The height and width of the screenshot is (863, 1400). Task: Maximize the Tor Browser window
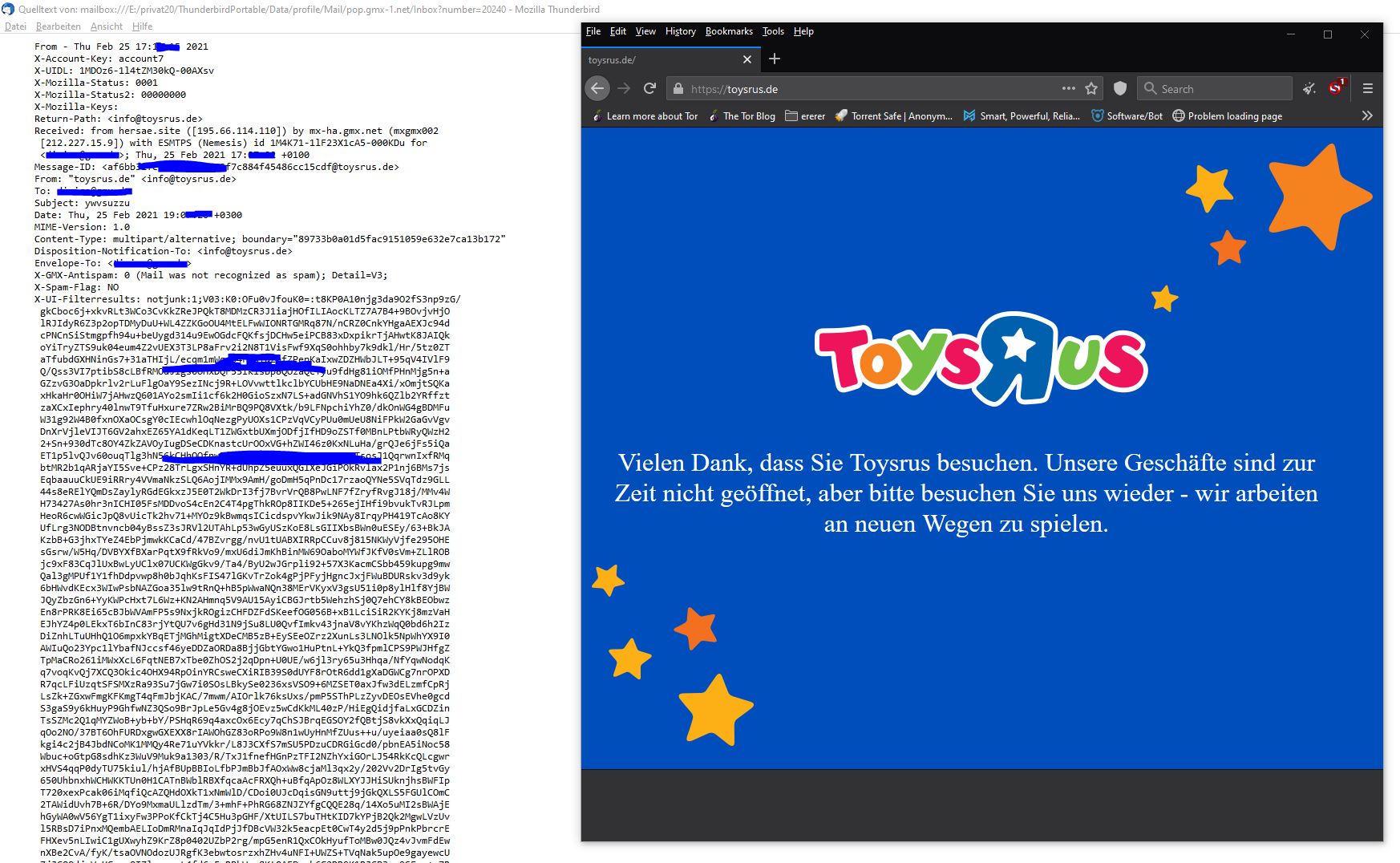click(x=1328, y=34)
